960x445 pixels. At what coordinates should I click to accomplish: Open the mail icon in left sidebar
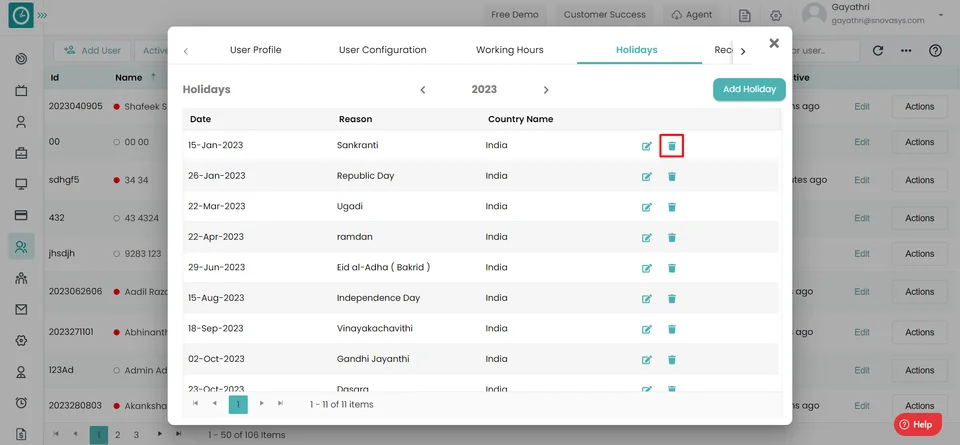point(21,310)
